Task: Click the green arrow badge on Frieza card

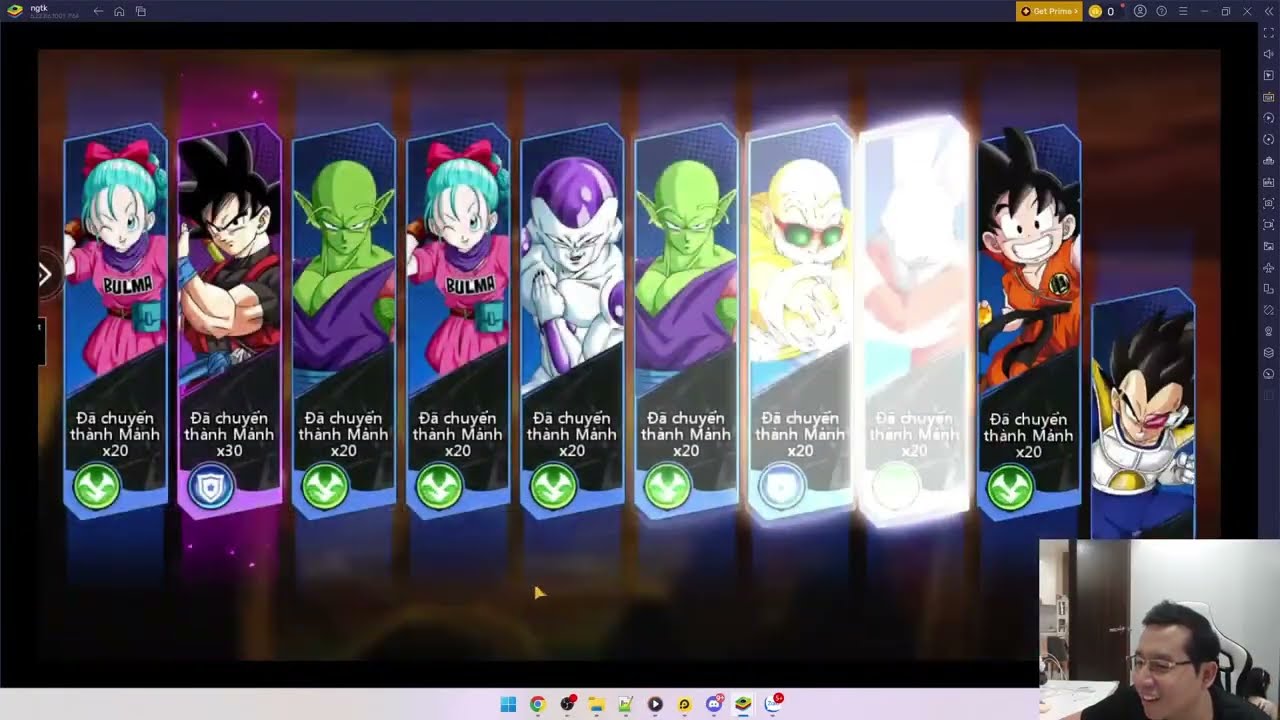Action: [553, 487]
